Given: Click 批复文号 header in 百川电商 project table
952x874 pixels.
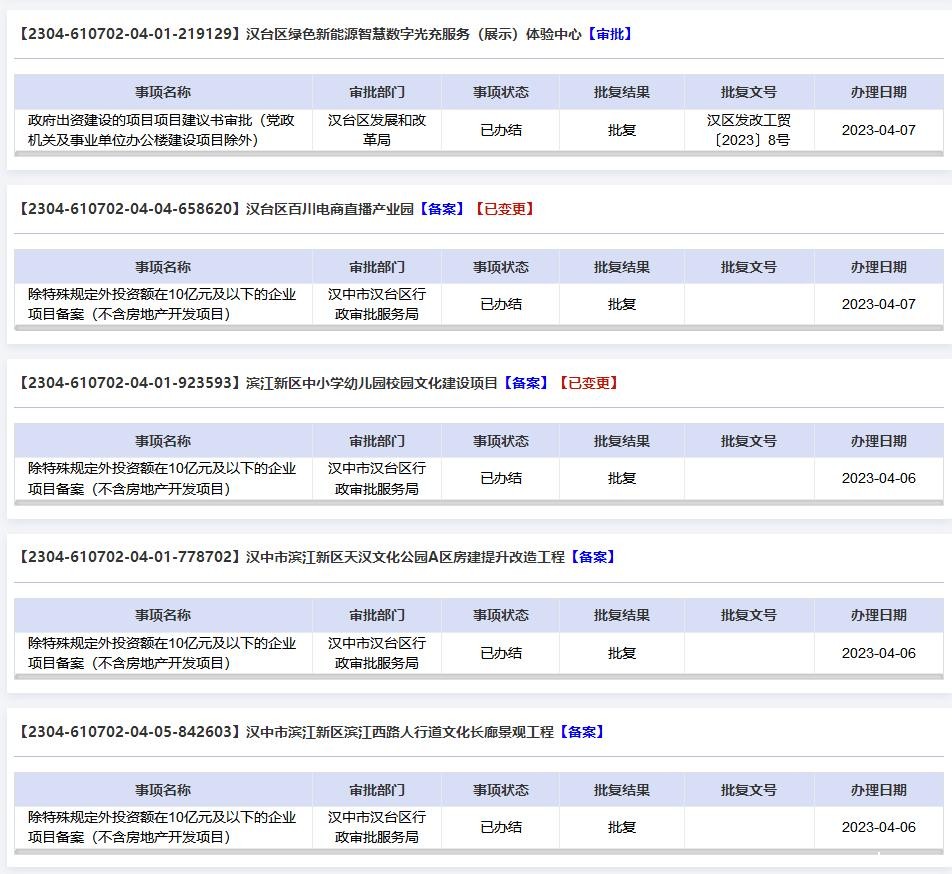Looking at the screenshot, I should coord(749,267).
